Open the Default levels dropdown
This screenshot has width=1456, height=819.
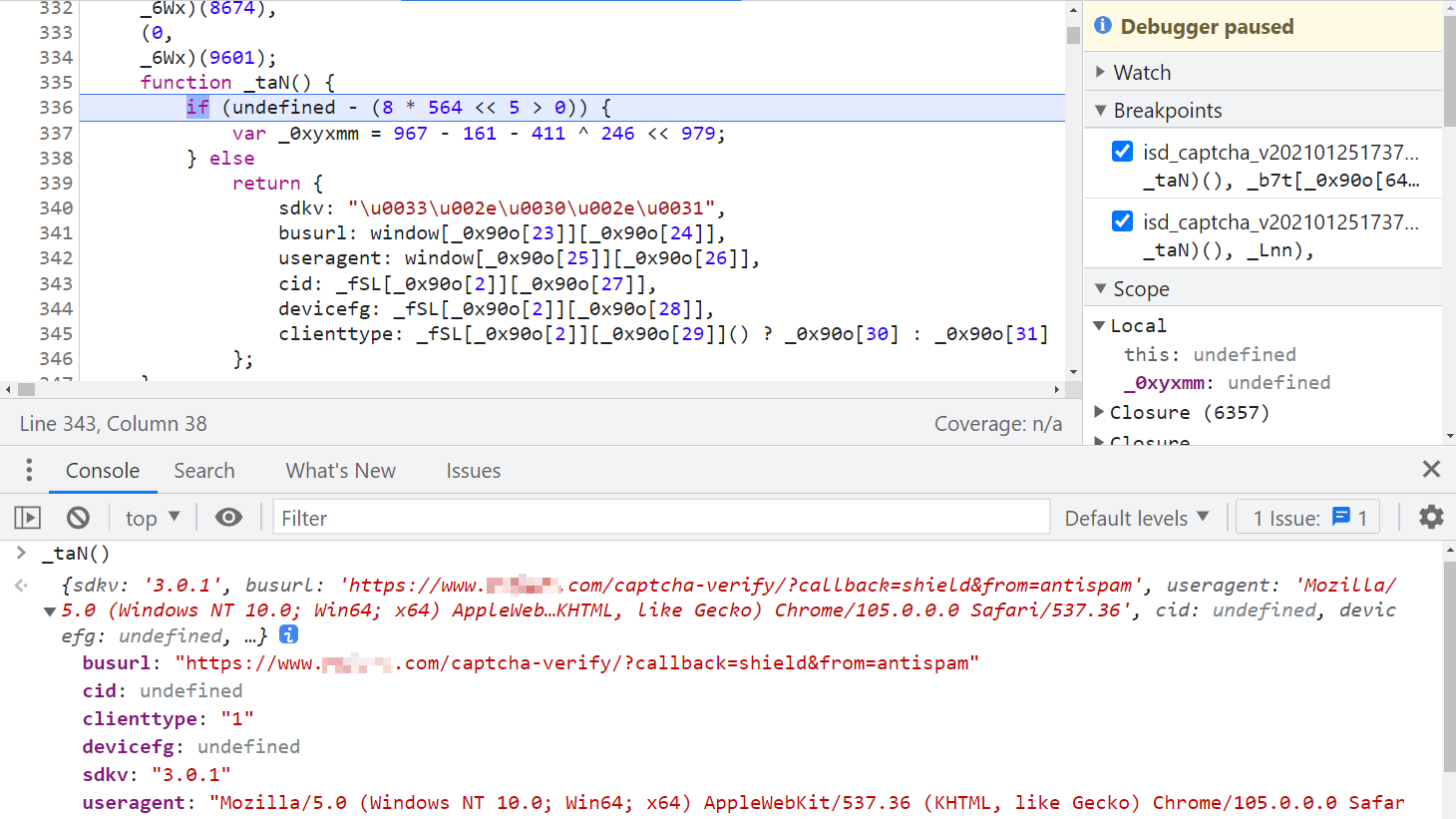1137,518
